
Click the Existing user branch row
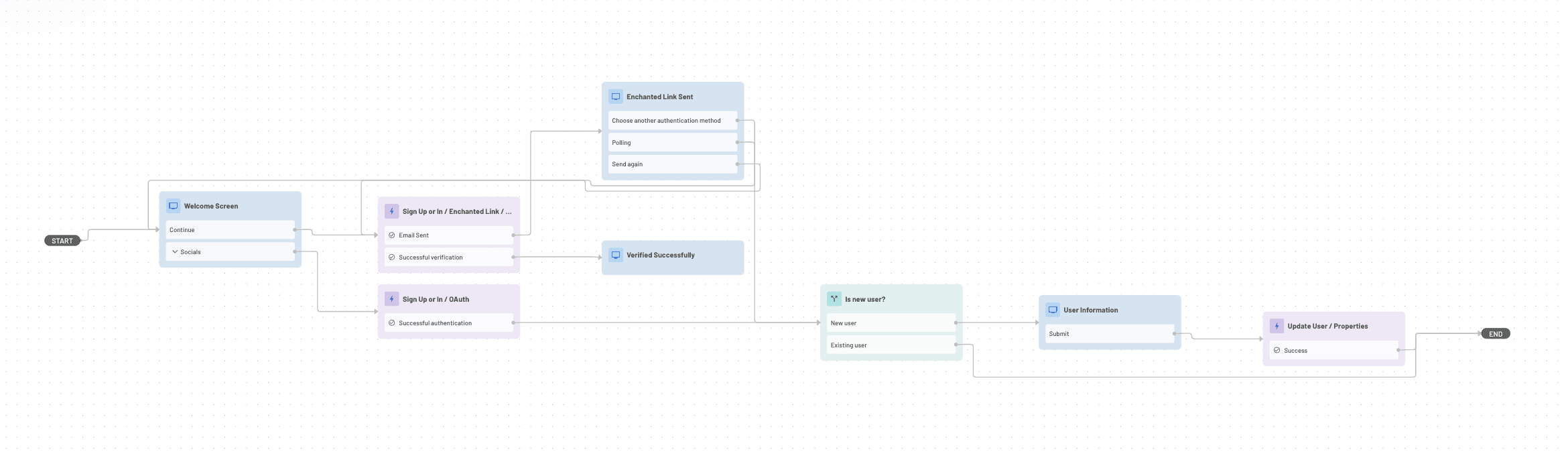[x=891, y=345]
